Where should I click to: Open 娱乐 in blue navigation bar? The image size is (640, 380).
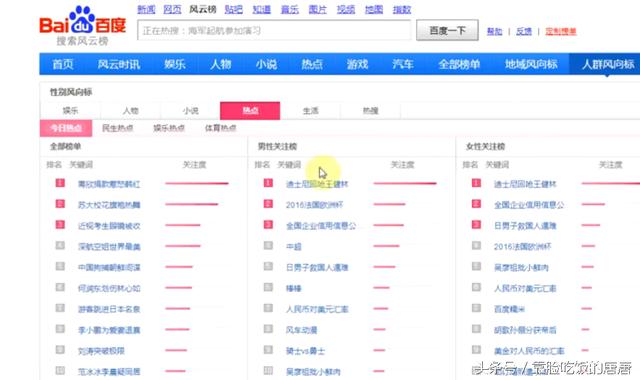pyautogui.click(x=175, y=64)
